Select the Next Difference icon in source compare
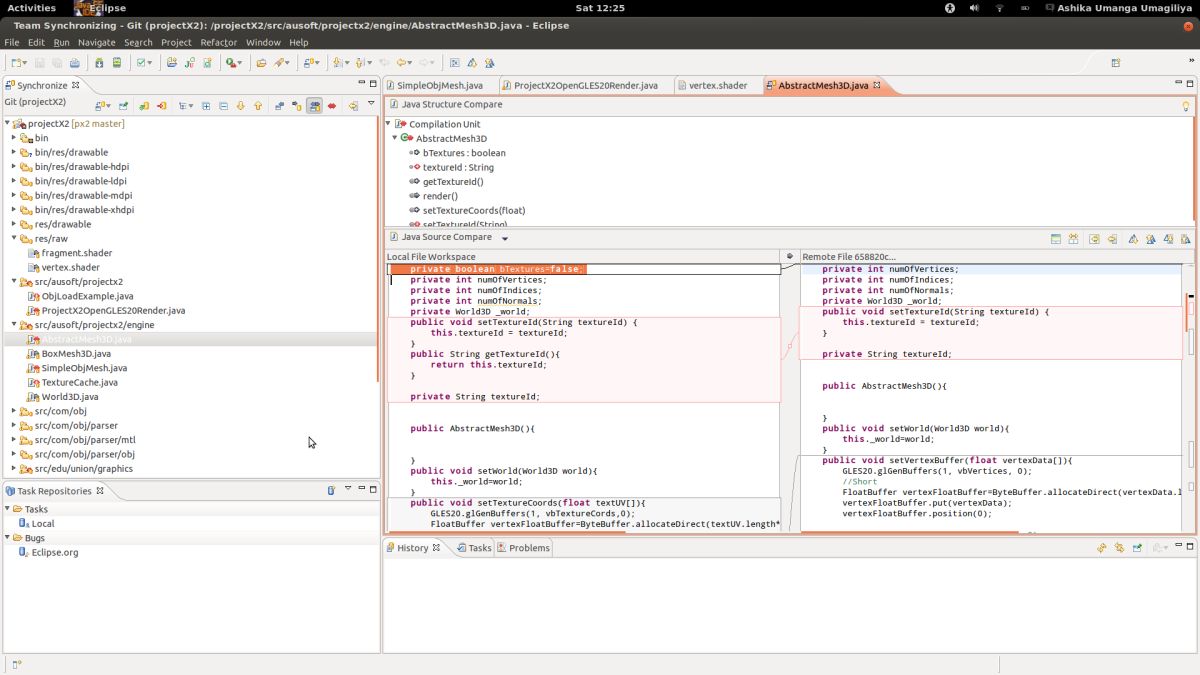The height and width of the screenshot is (675, 1200). (1133, 239)
